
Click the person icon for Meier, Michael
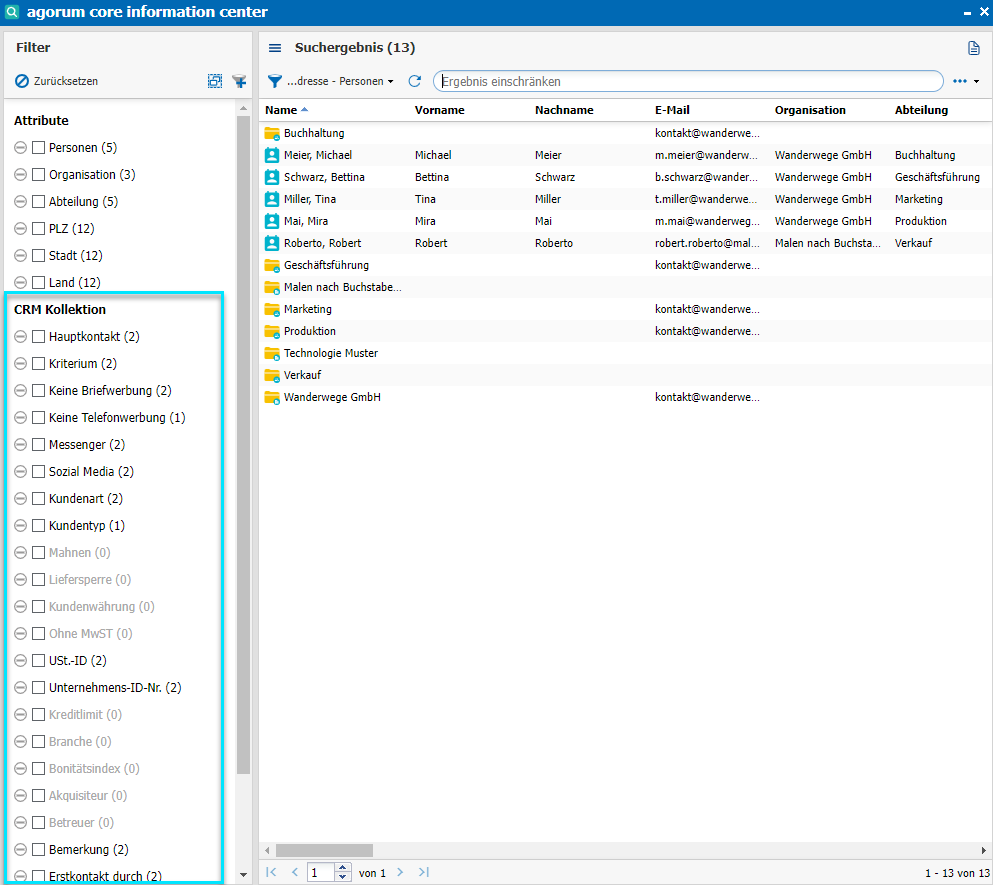coord(272,155)
